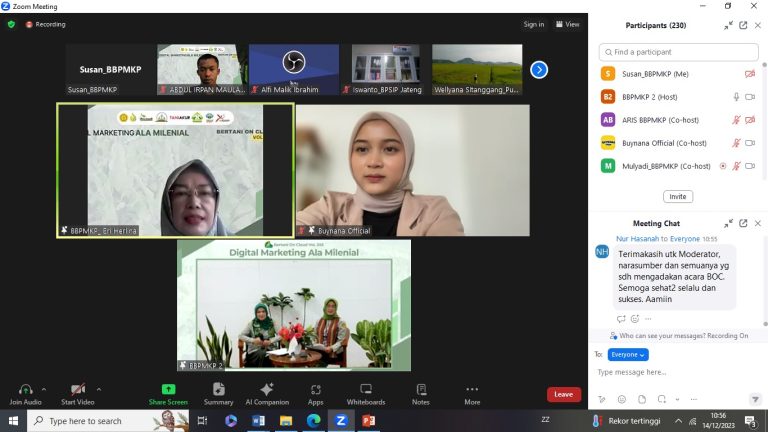Click the taskbar search box

tap(108, 421)
